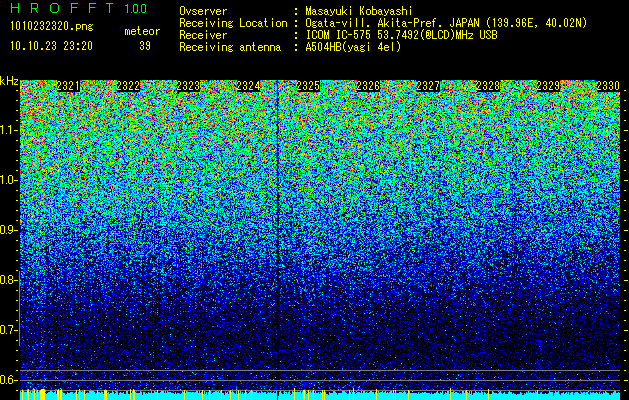Click the 2321 time marker

(68, 86)
